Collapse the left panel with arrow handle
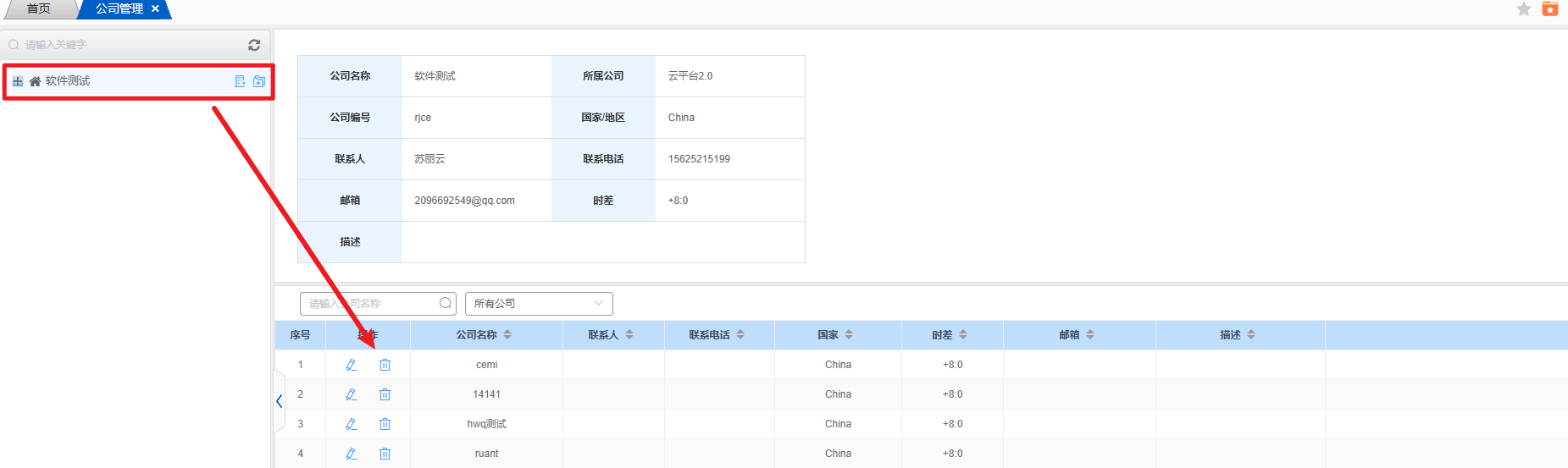The height and width of the screenshot is (468, 1568). click(279, 401)
